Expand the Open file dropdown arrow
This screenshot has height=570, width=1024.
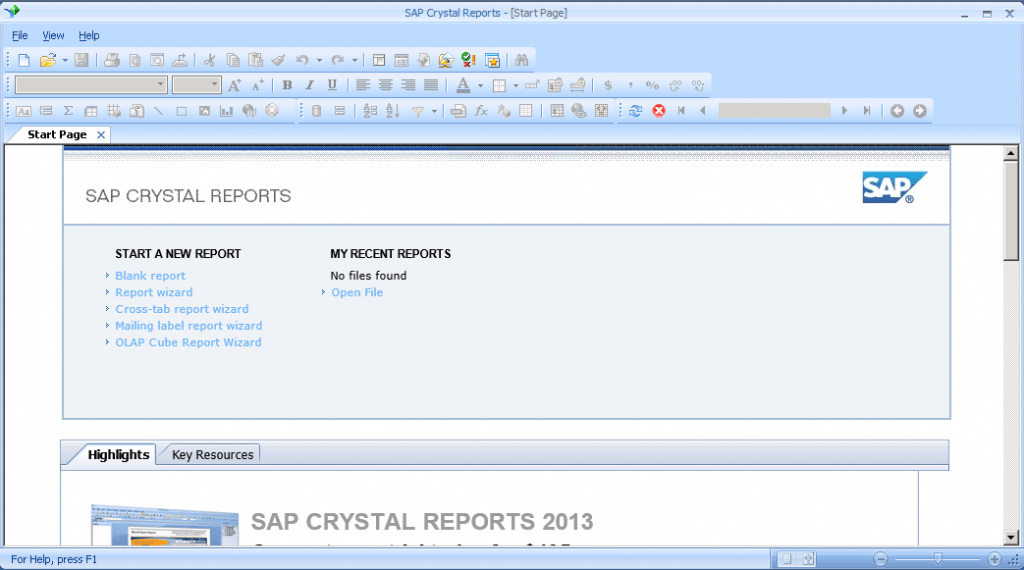point(65,60)
